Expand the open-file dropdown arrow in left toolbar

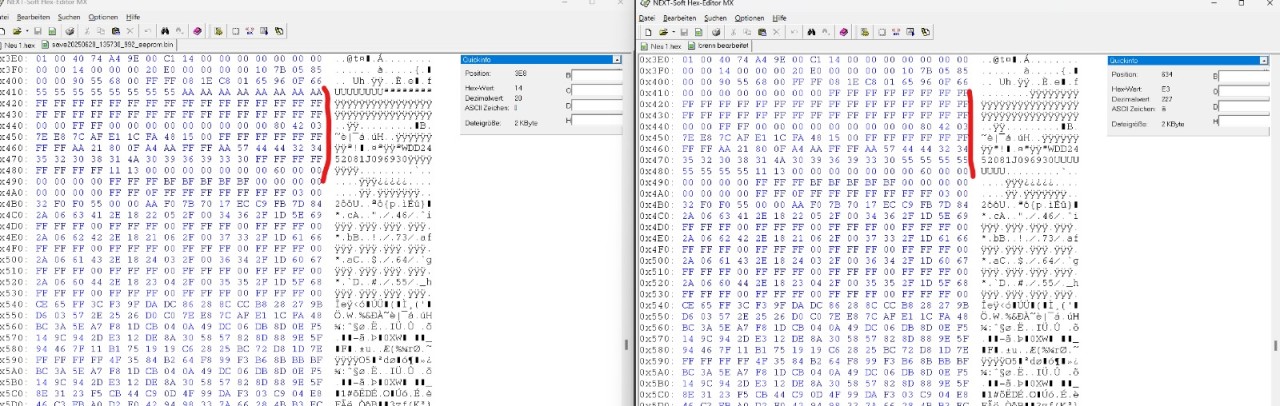point(29,32)
